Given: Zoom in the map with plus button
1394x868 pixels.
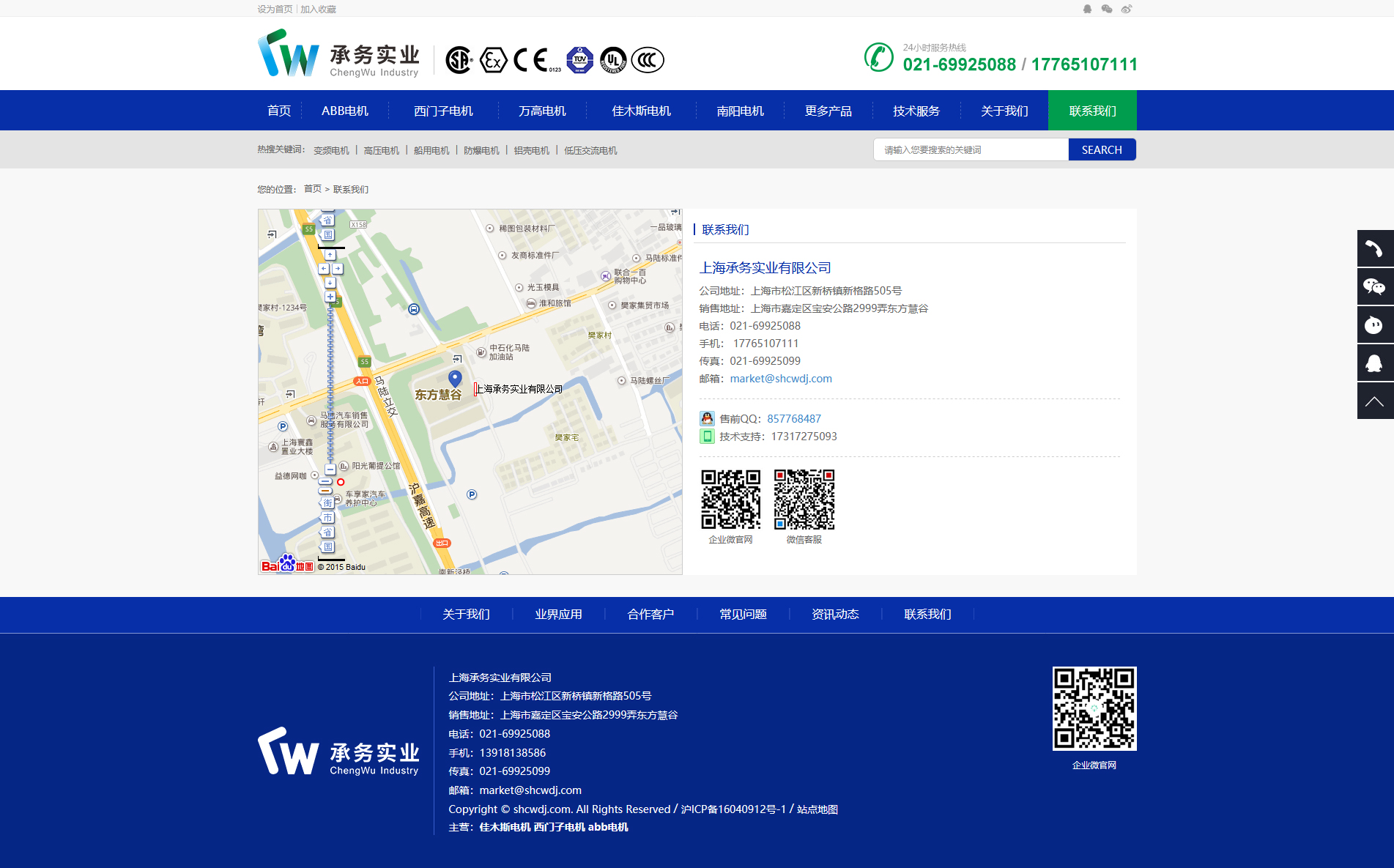Looking at the screenshot, I should 330,297.
